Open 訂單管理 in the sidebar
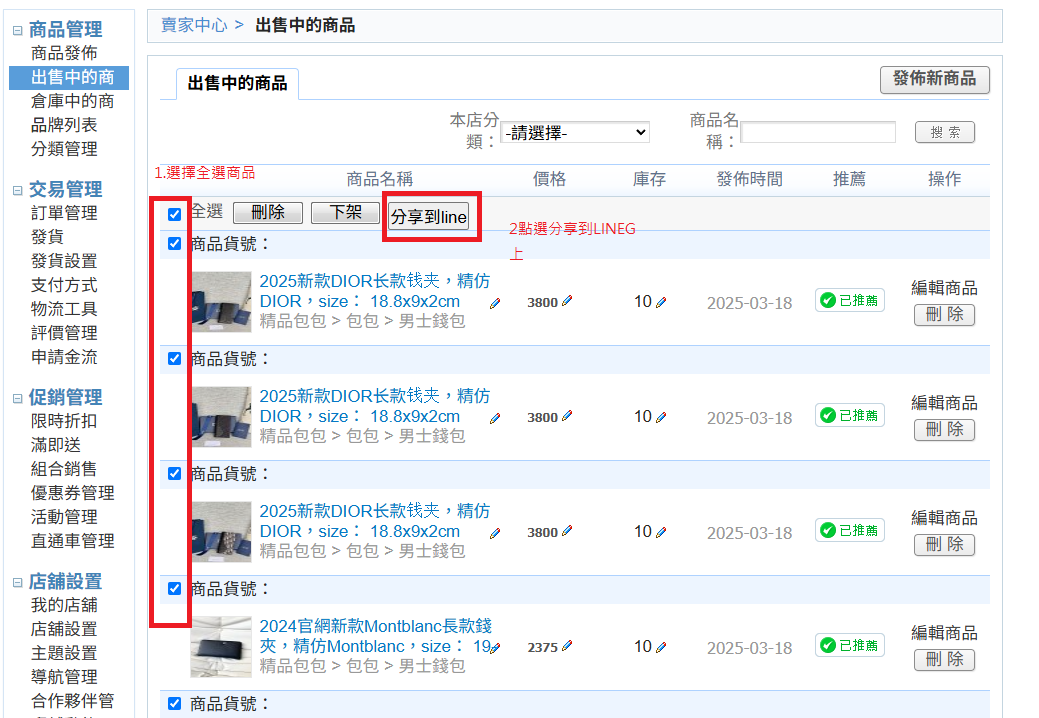 (64, 213)
